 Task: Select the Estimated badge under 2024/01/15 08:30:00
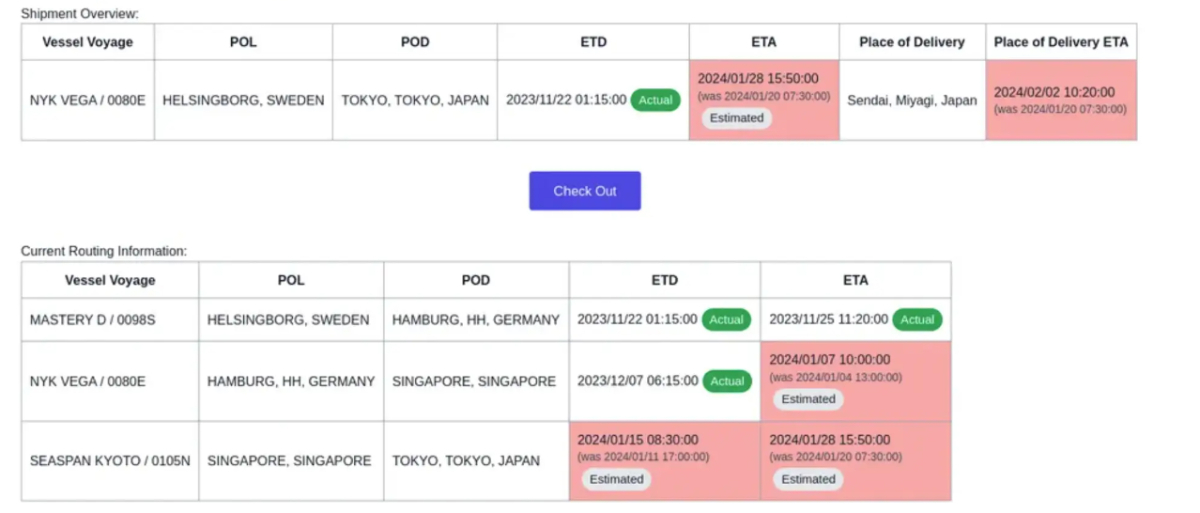click(x=616, y=479)
